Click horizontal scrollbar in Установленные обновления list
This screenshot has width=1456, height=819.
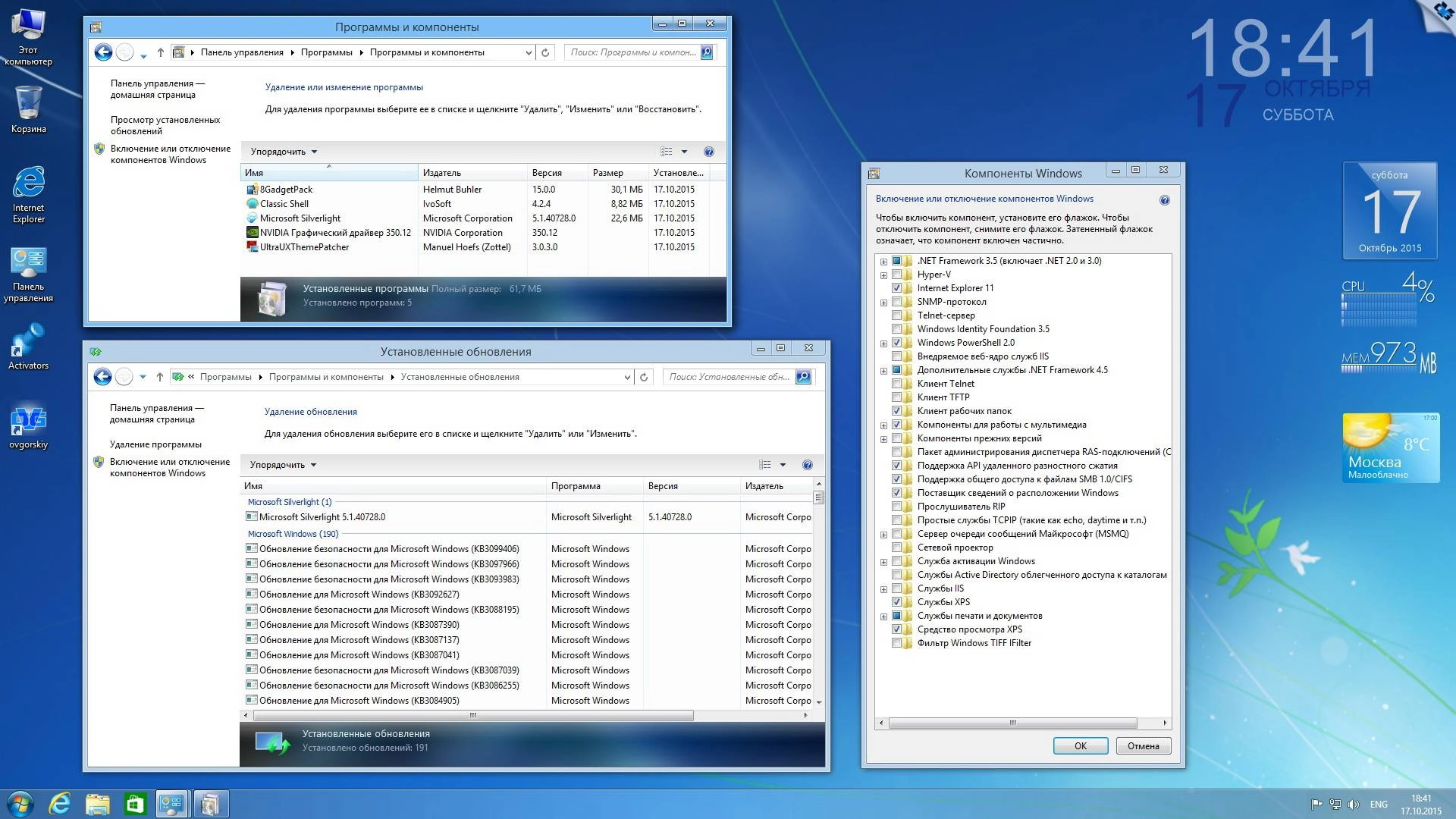[x=473, y=715]
